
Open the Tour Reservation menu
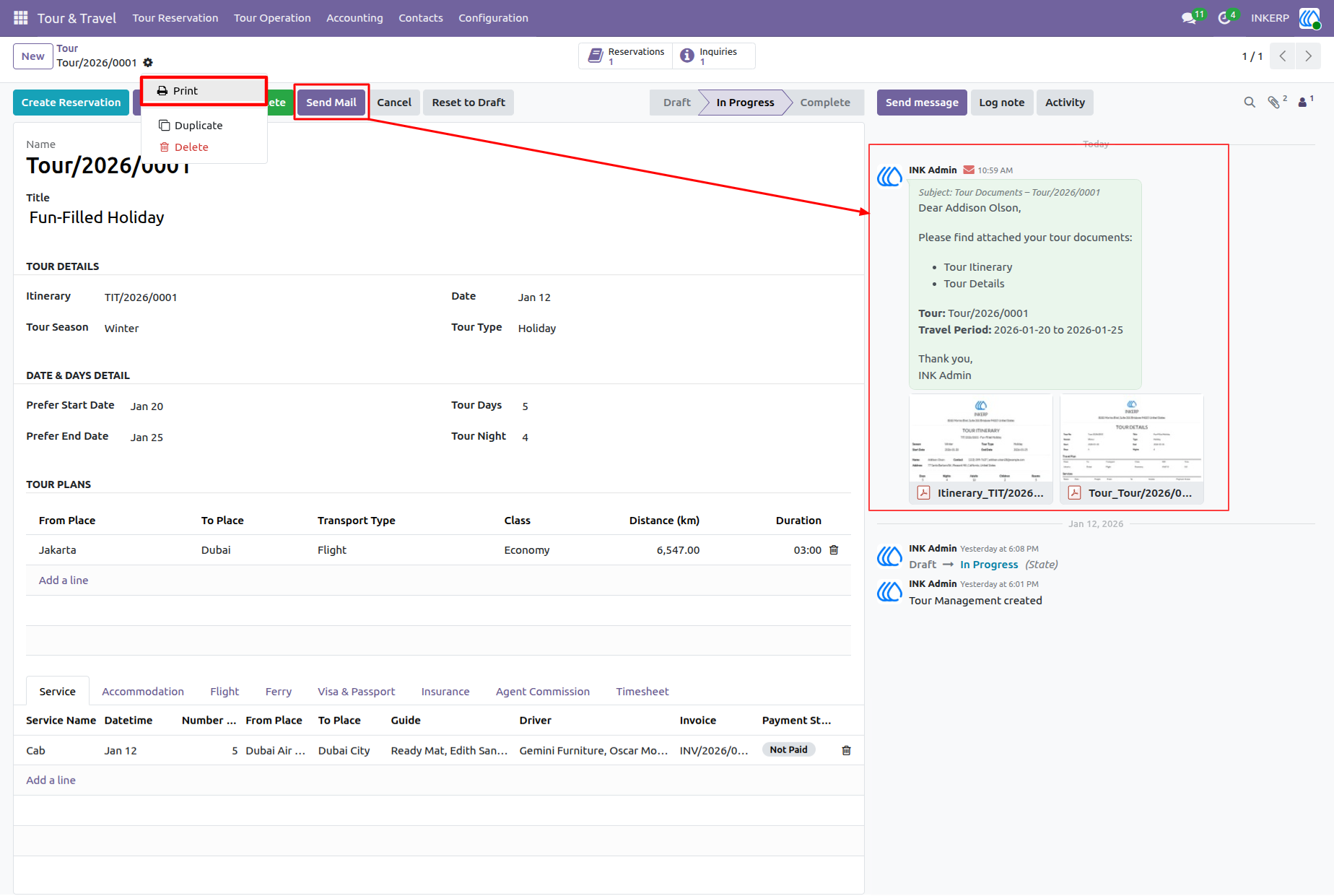pyautogui.click(x=175, y=18)
